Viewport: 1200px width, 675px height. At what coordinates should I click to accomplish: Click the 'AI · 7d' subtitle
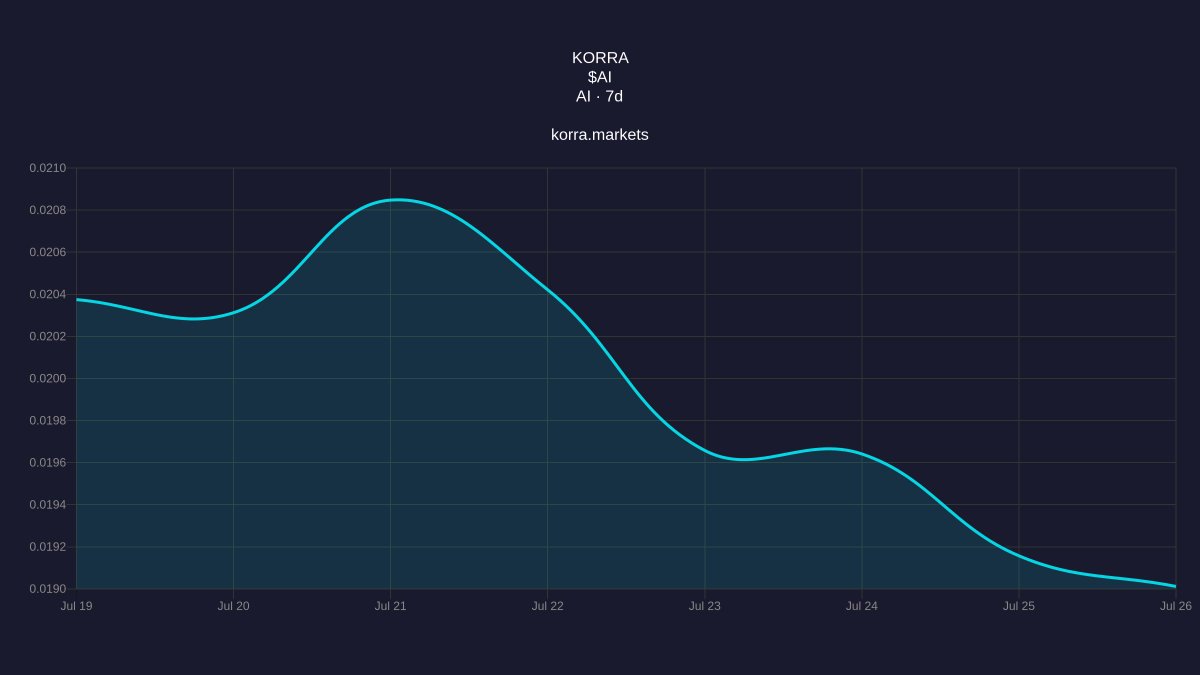[x=600, y=96]
